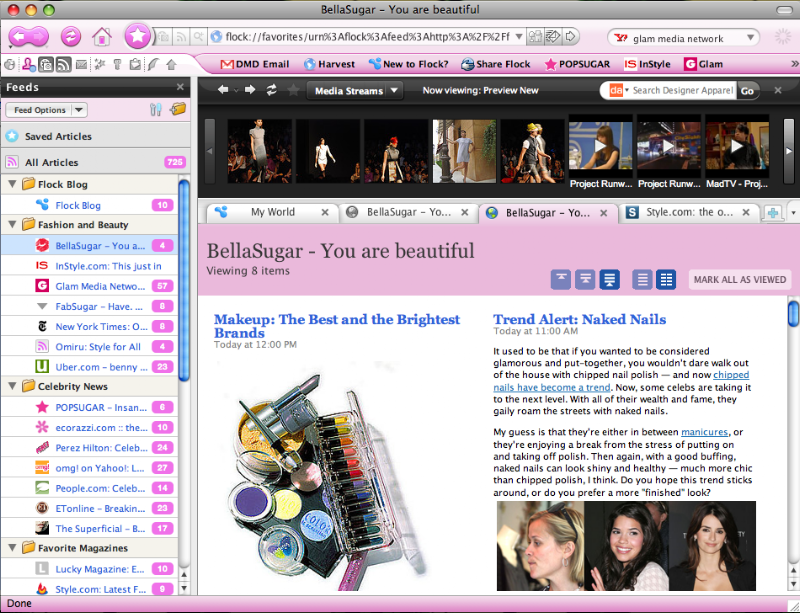Open DMD Email bookmark
The image size is (800, 613).
(x=255, y=64)
